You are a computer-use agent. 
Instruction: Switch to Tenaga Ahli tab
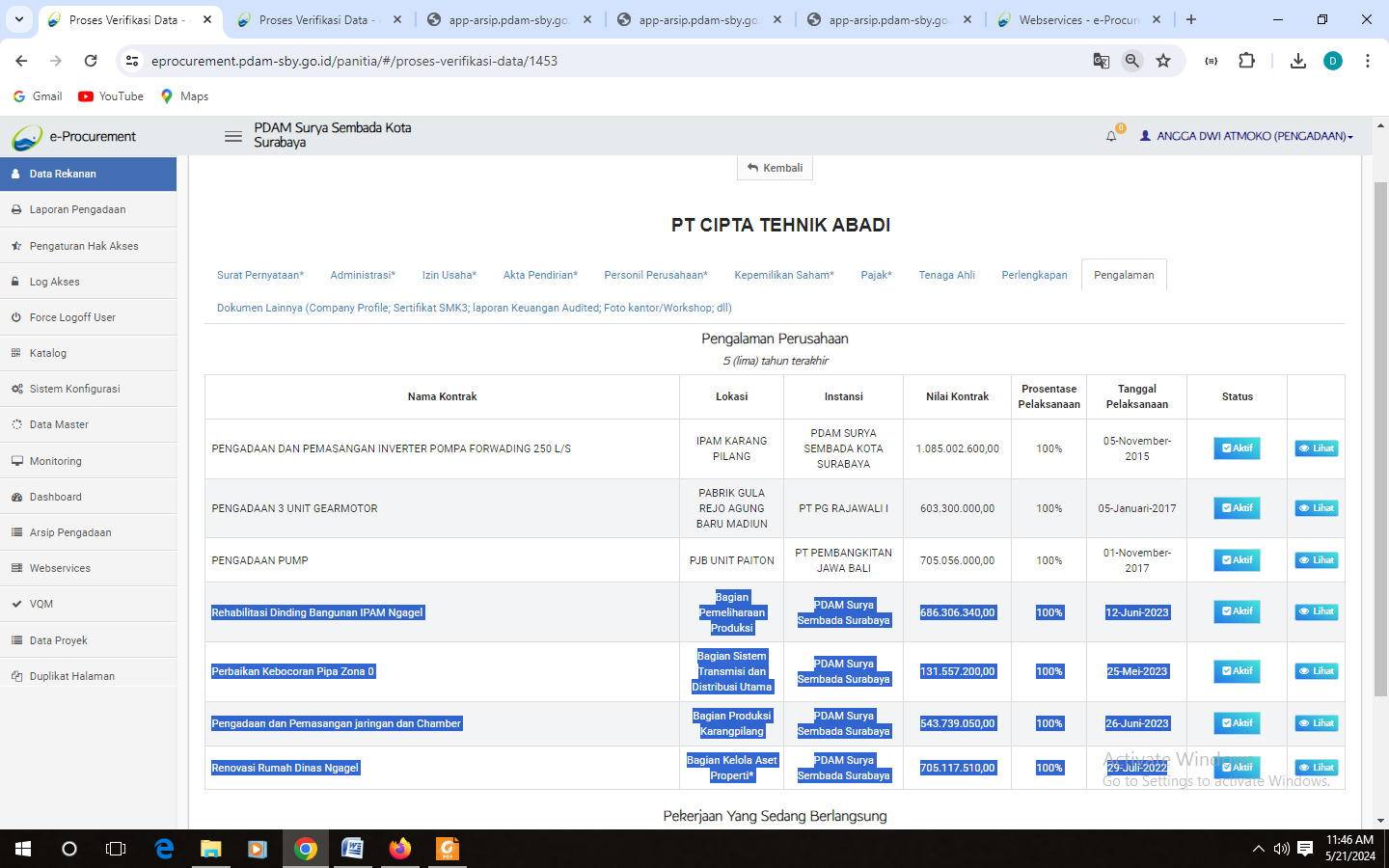tap(947, 275)
